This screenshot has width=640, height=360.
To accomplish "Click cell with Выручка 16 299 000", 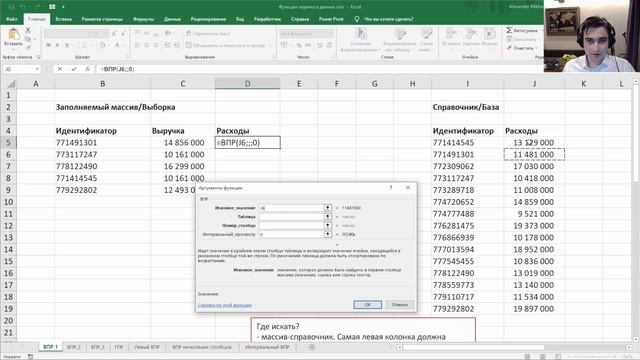I will 183,166.
